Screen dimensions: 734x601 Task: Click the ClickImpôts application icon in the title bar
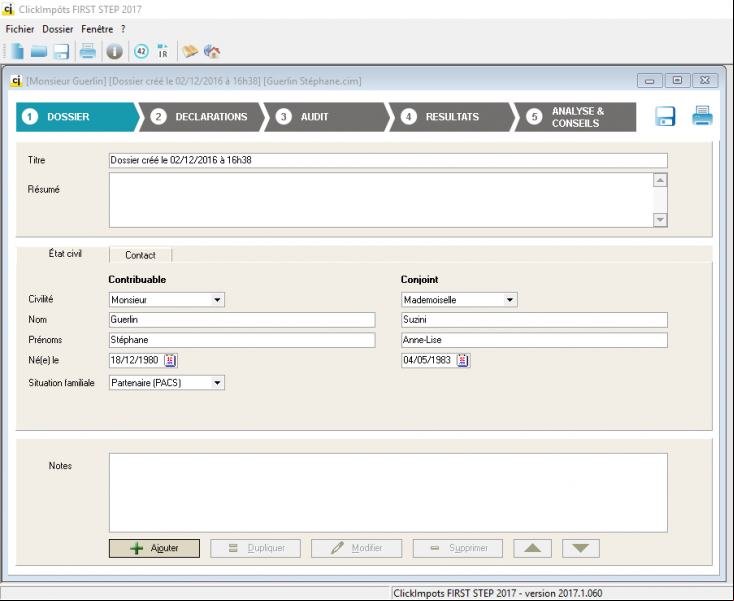pyautogui.click(x=8, y=9)
